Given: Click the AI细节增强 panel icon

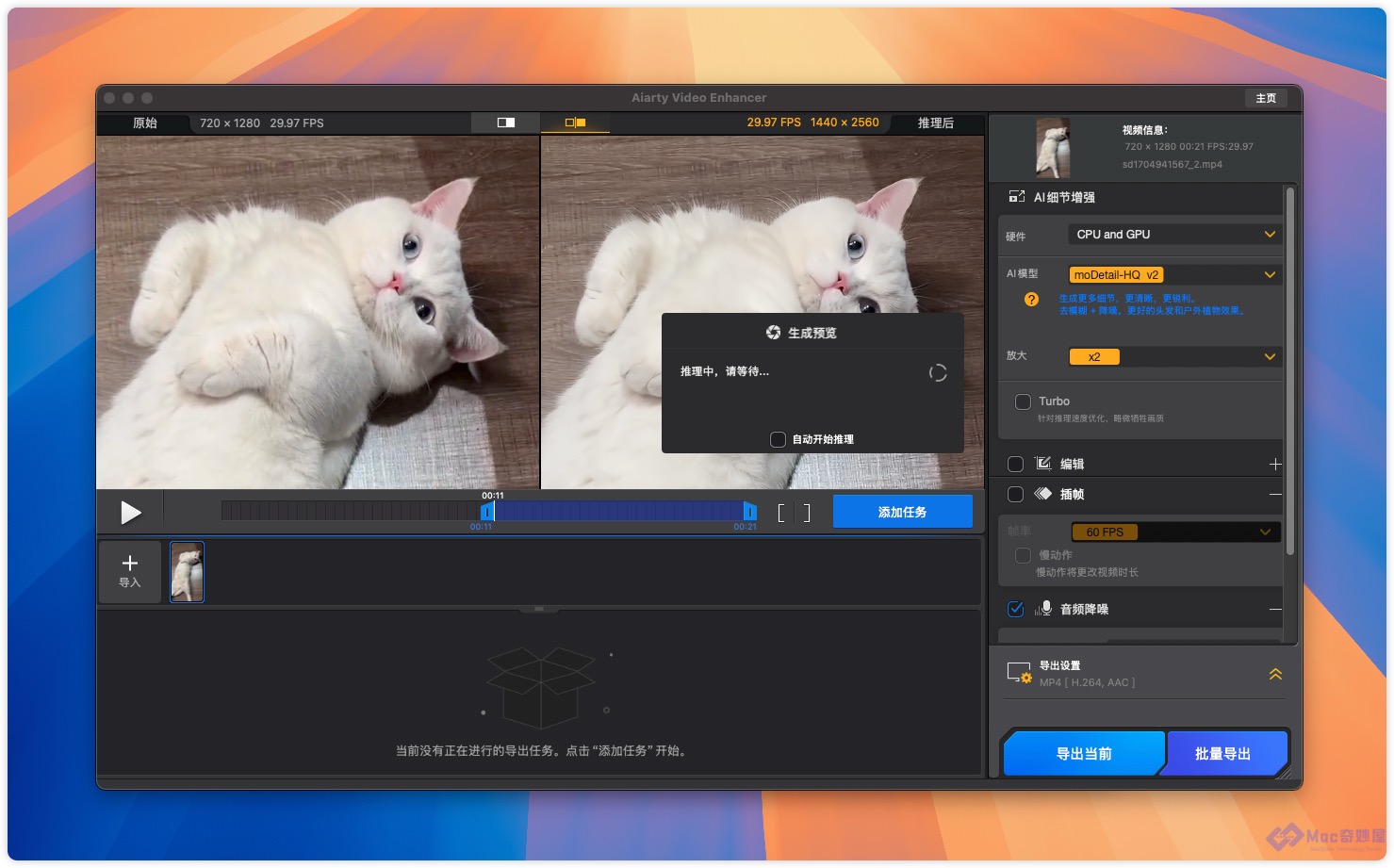Looking at the screenshot, I should click(1016, 197).
